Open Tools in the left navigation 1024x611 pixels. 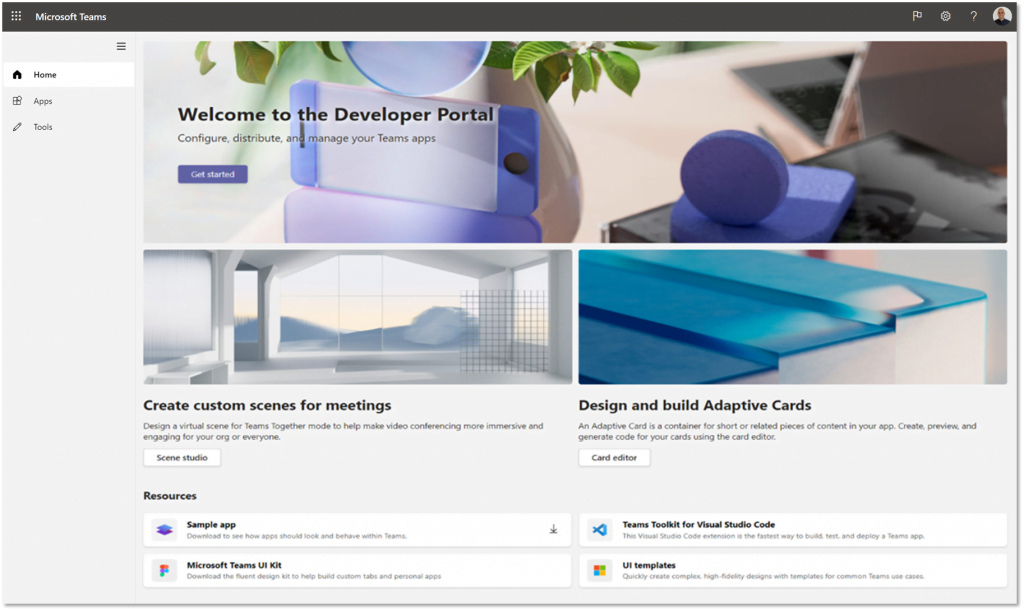42,127
